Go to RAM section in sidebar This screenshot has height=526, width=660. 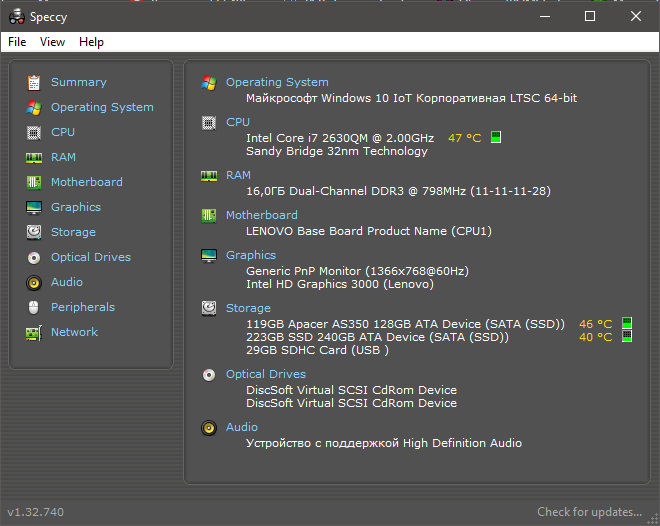coord(63,157)
